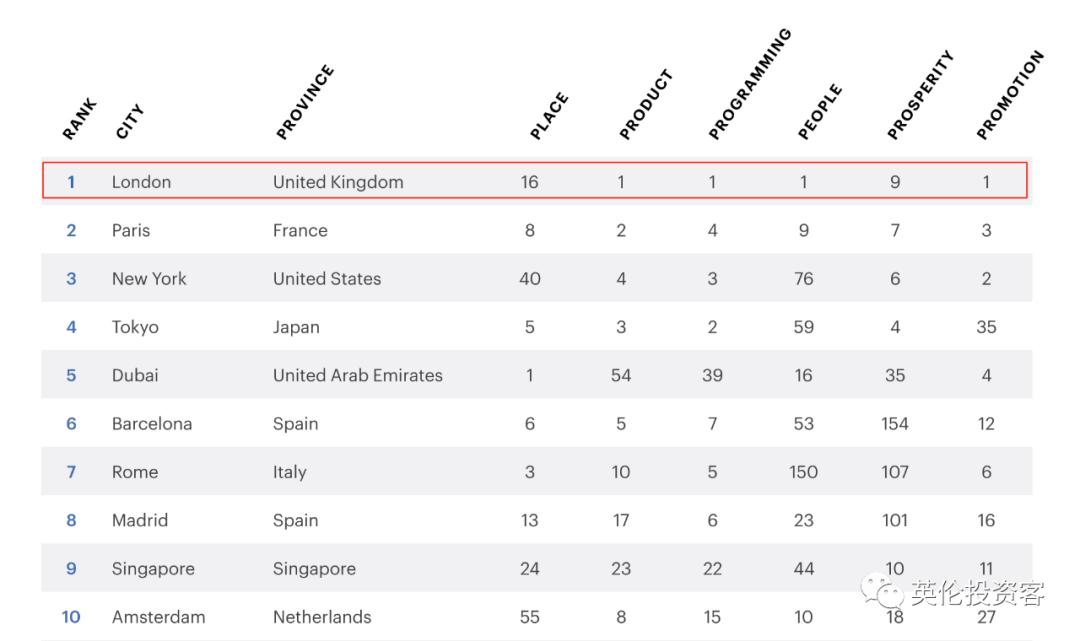Open the Paris city entry
The height and width of the screenshot is (641, 1080).
click(x=131, y=230)
